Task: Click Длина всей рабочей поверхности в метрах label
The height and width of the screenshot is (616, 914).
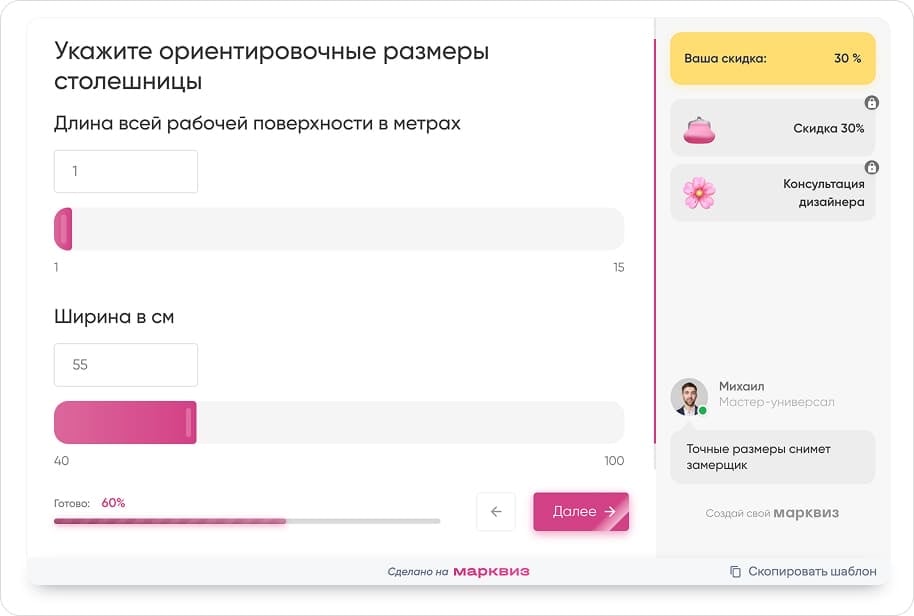Action: pos(257,124)
